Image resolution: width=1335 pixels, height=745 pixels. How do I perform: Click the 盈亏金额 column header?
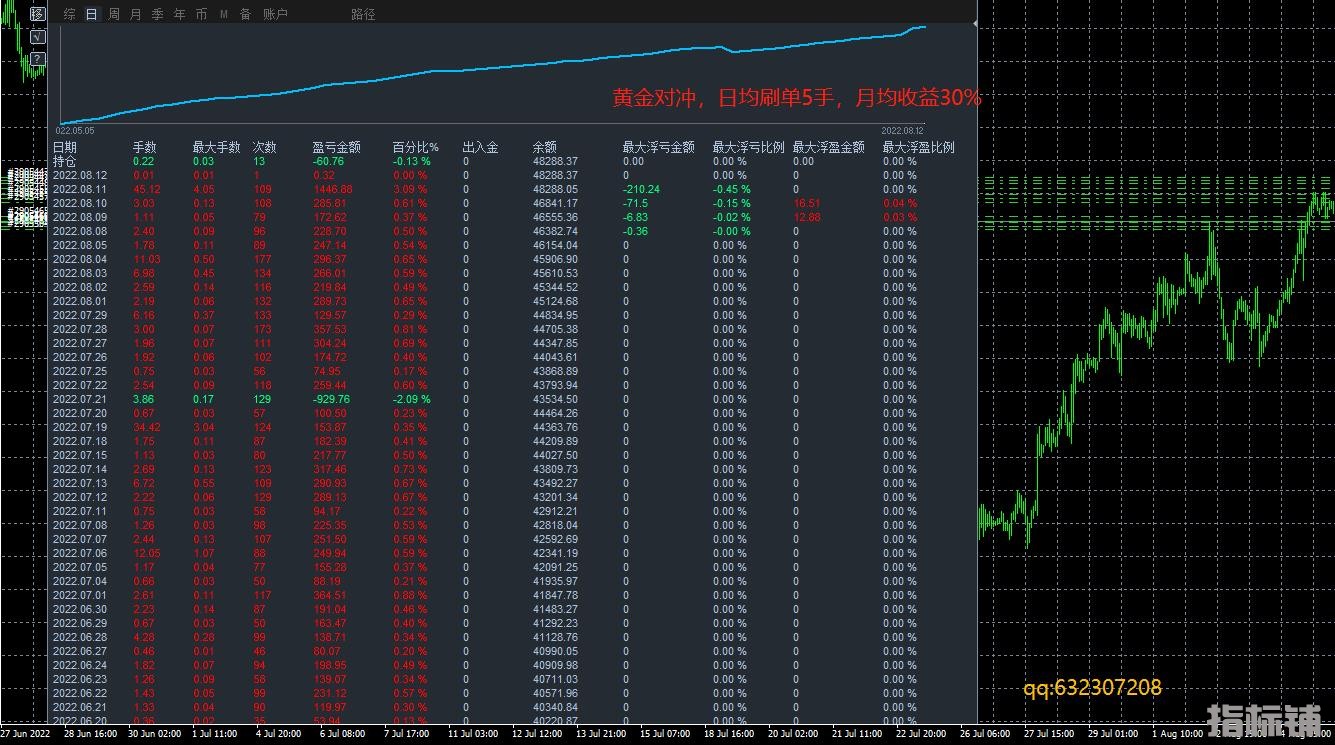336,147
